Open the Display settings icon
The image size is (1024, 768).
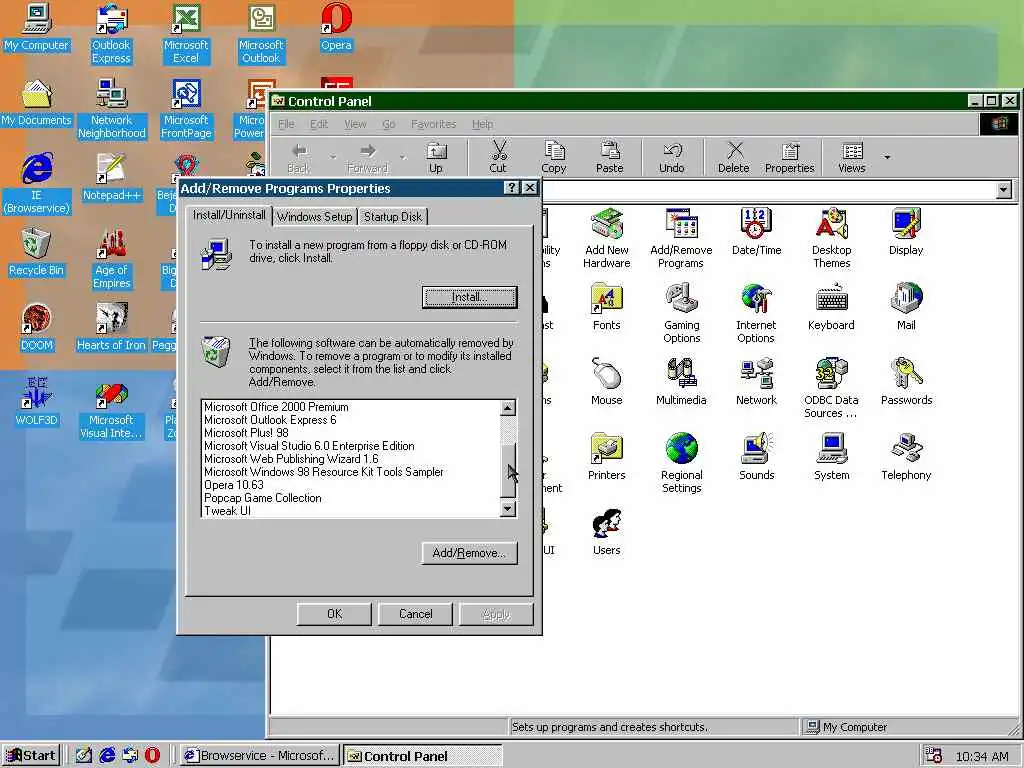(x=906, y=231)
